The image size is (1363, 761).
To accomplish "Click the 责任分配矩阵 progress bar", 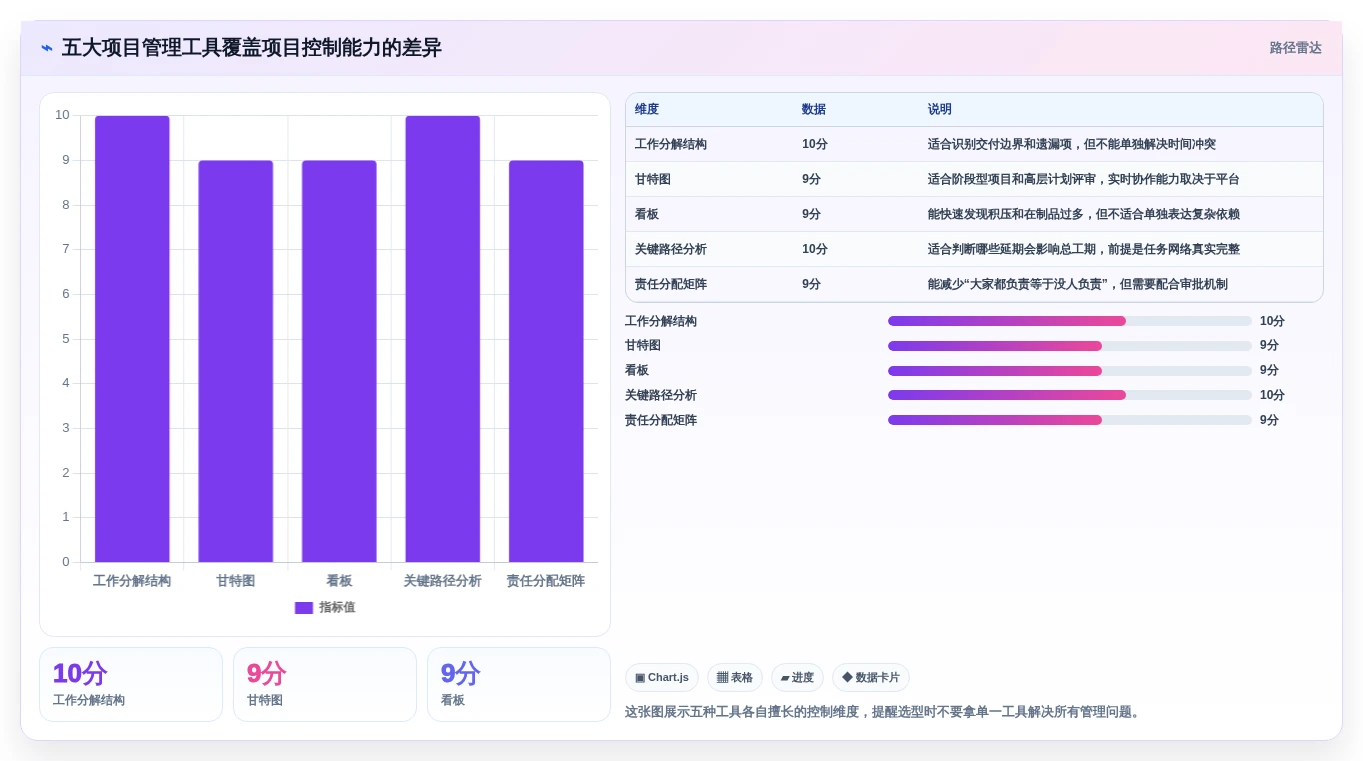I will coord(1070,420).
